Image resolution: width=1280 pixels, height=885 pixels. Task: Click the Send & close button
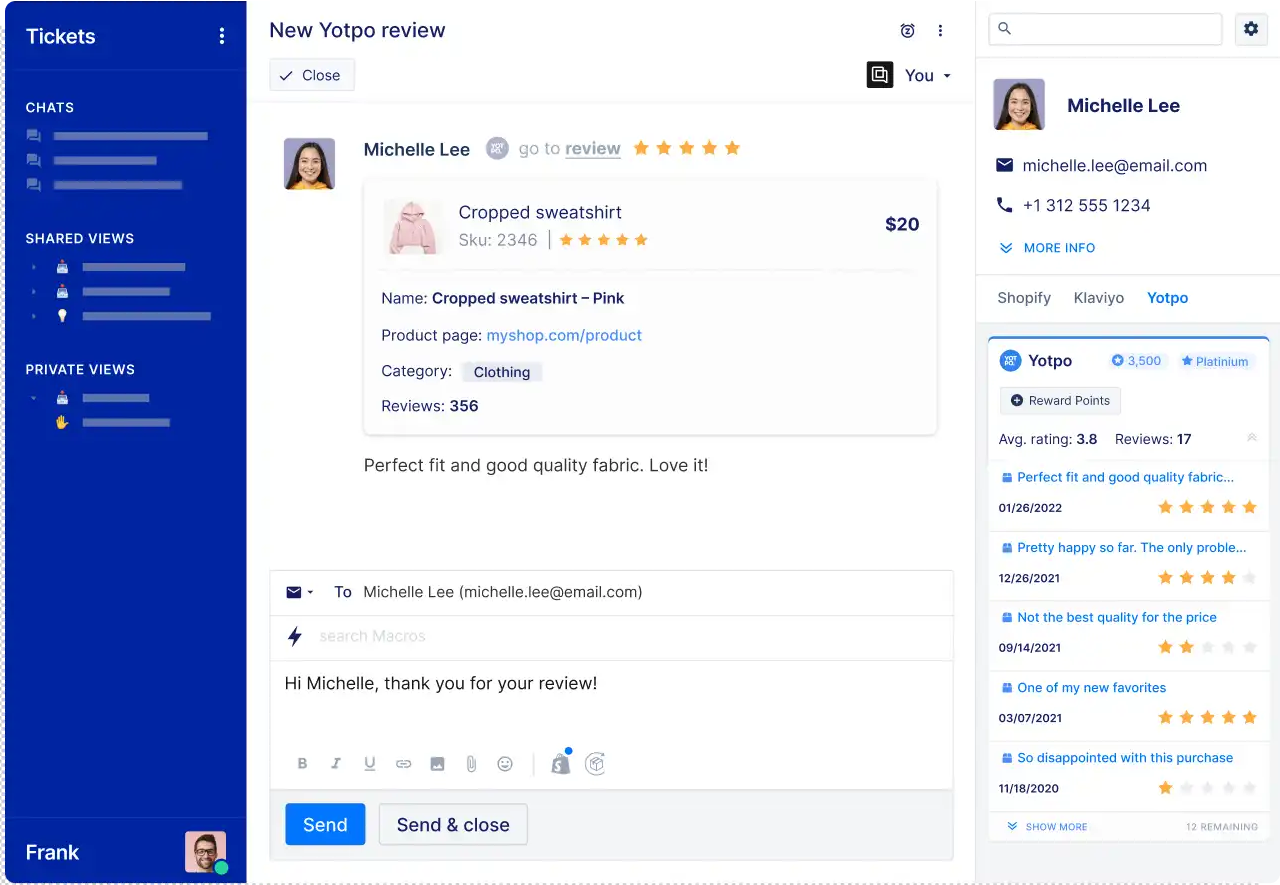[x=453, y=825]
